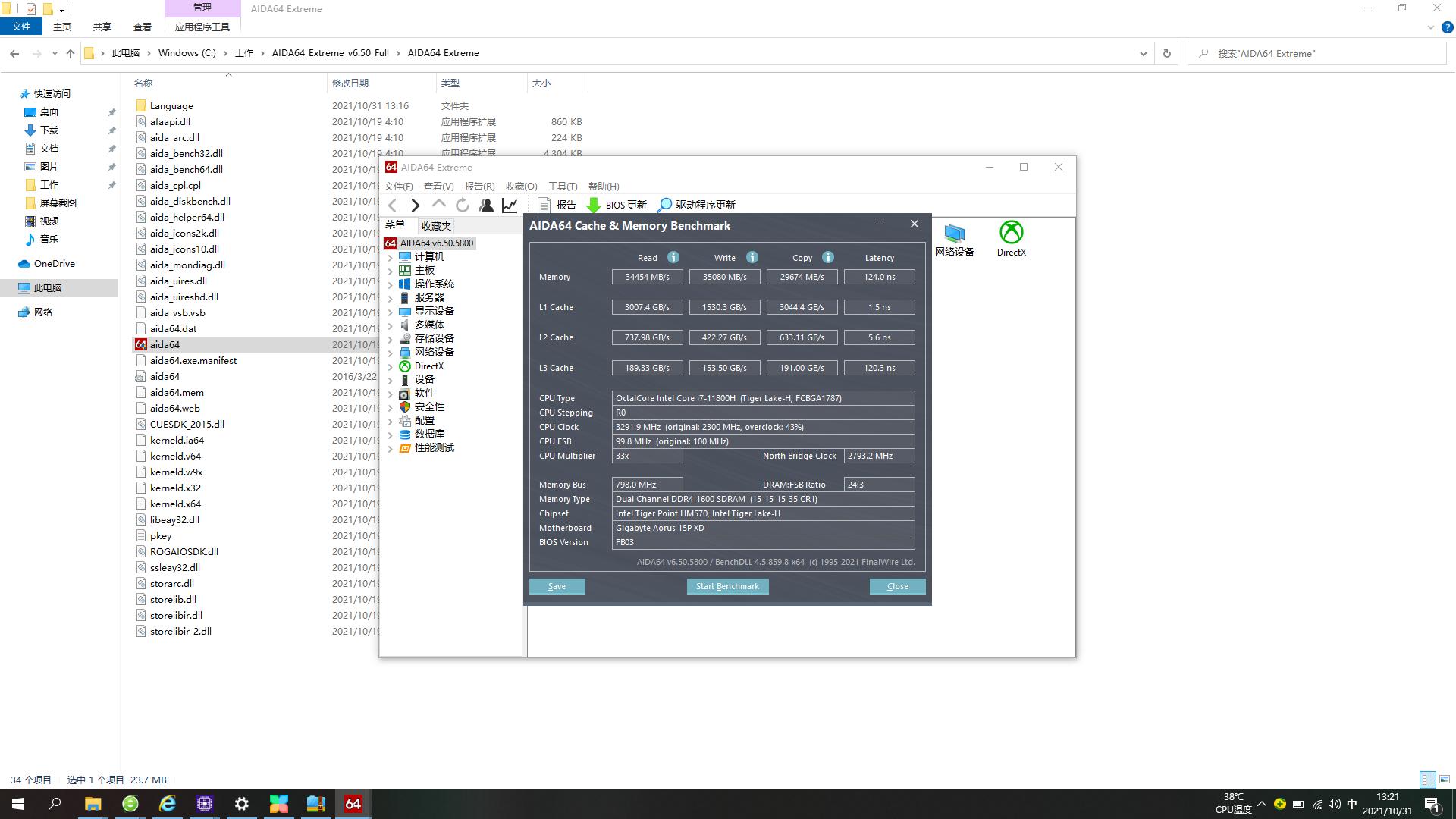Click the Save button
Viewport: 1456px width, 819px height.
pyautogui.click(x=557, y=586)
